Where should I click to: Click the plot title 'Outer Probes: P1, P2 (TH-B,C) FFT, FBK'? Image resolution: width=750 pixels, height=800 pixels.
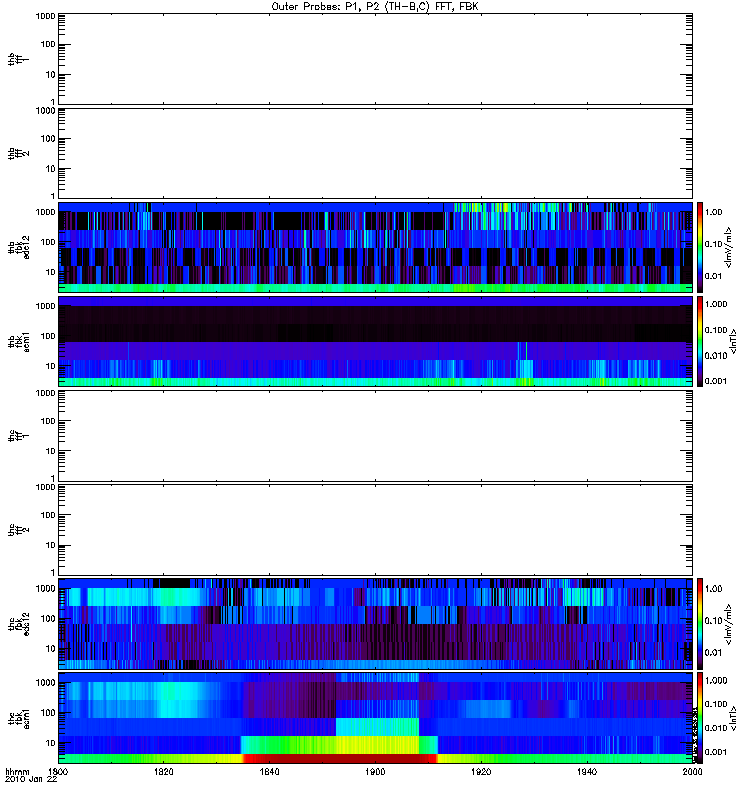click(375, 7)
